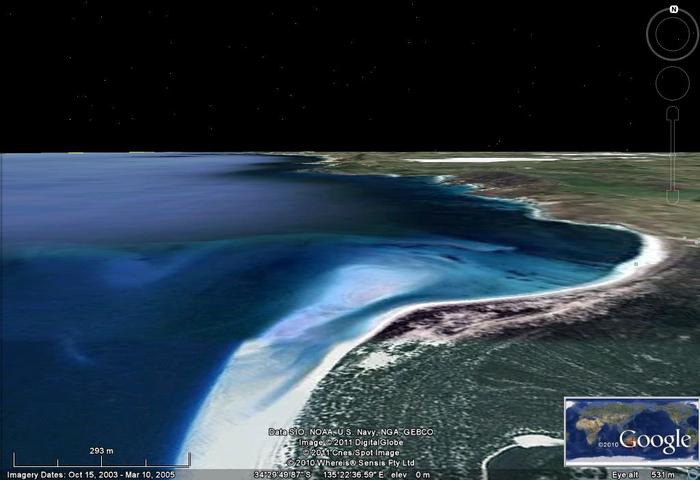Click the Data SIO, NOAA attribution line

pos(350,432)
